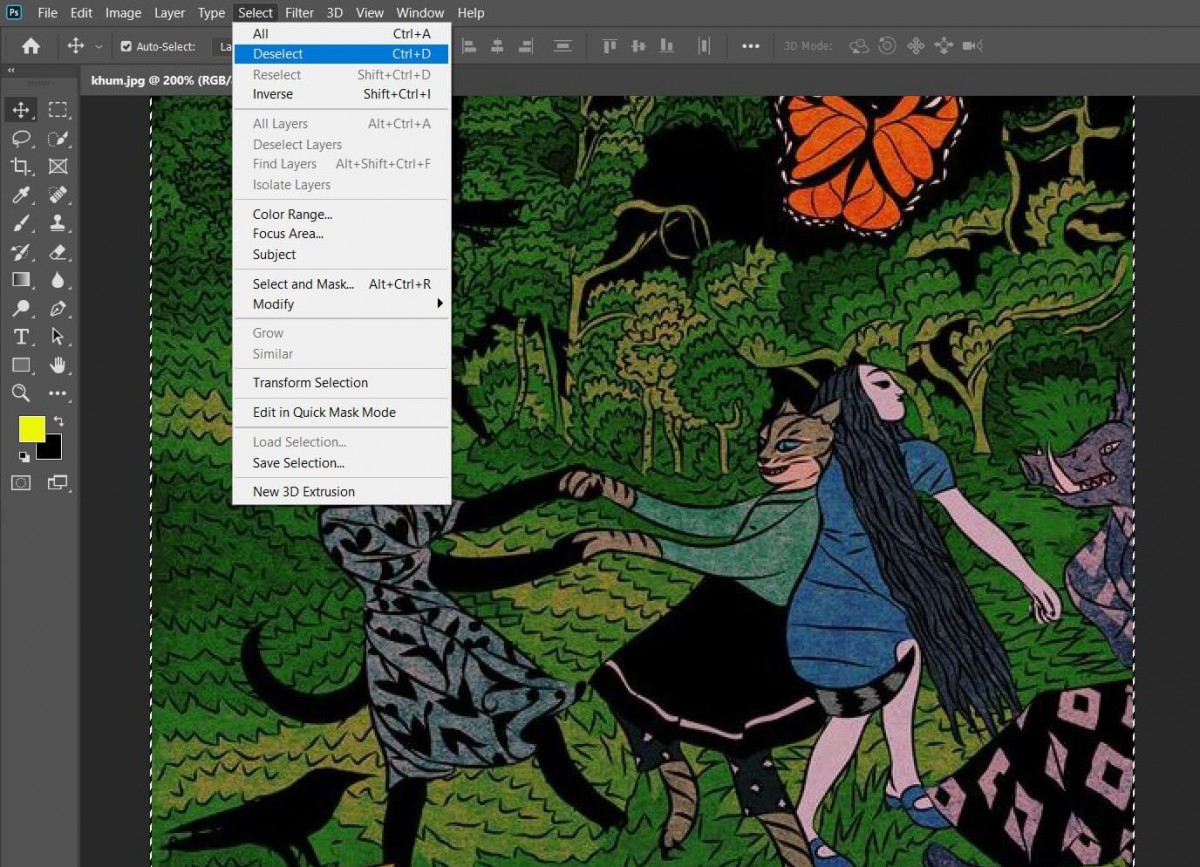Change screen mode from the toolbox
1200x867 pixels.
pyautogui.click(x=58, y=482)
